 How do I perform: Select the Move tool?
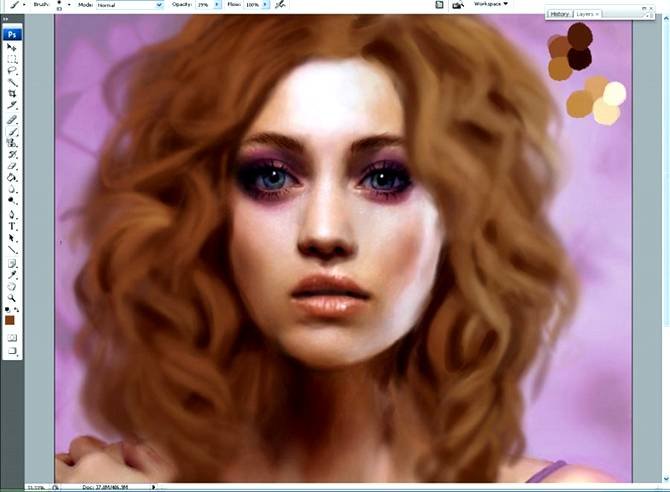(x=13, y=47)
